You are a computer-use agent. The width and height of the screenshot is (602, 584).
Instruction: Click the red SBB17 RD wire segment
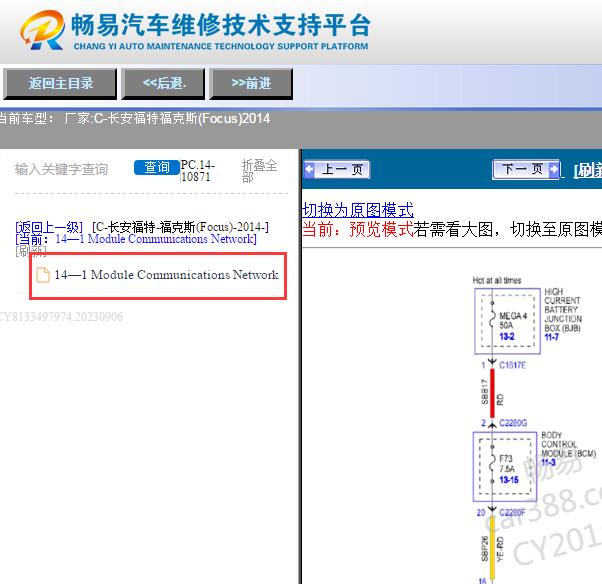pyautogui.click(x=492, y=394)
